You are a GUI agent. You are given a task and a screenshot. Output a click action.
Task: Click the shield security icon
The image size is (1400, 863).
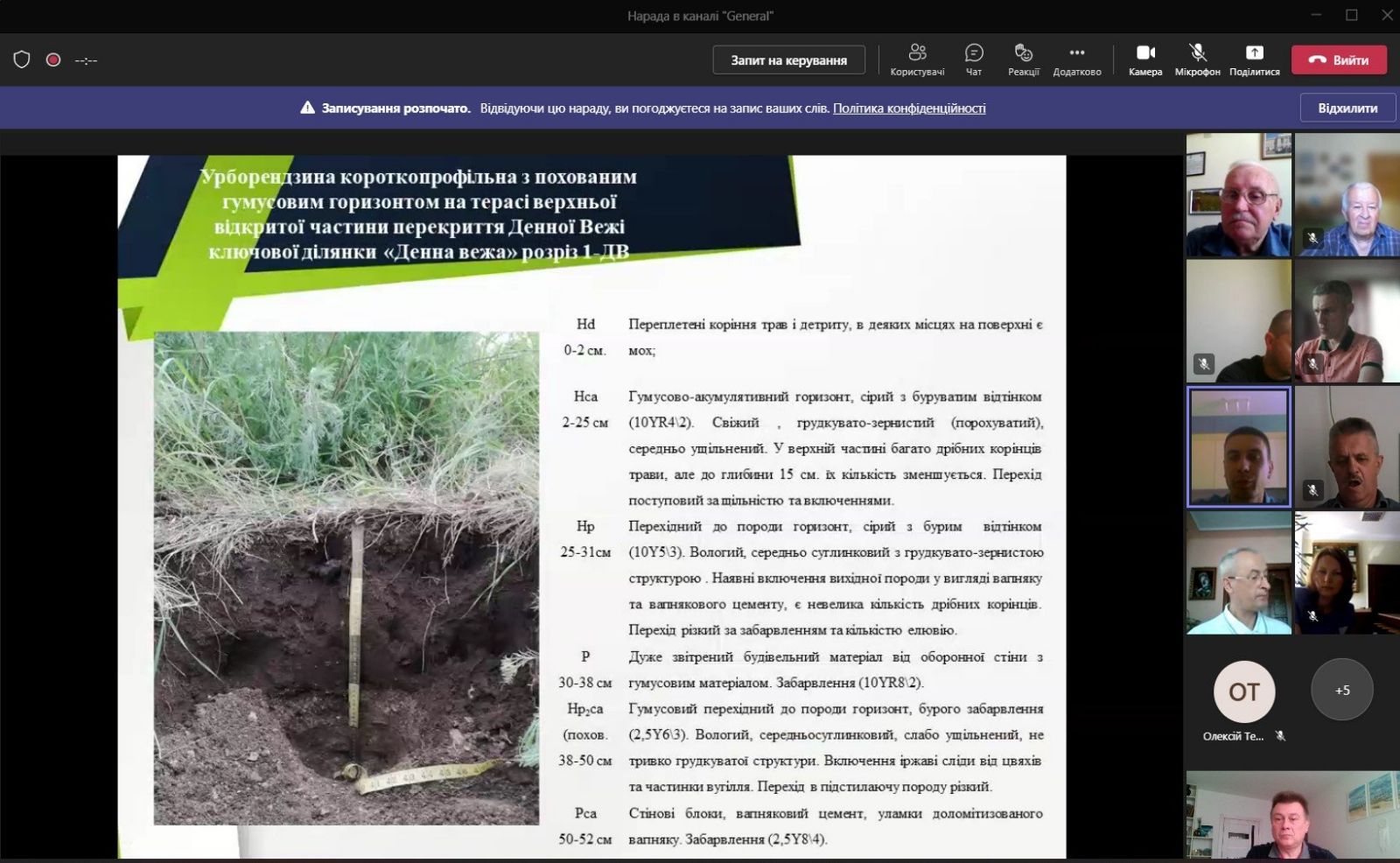[22, 60]
